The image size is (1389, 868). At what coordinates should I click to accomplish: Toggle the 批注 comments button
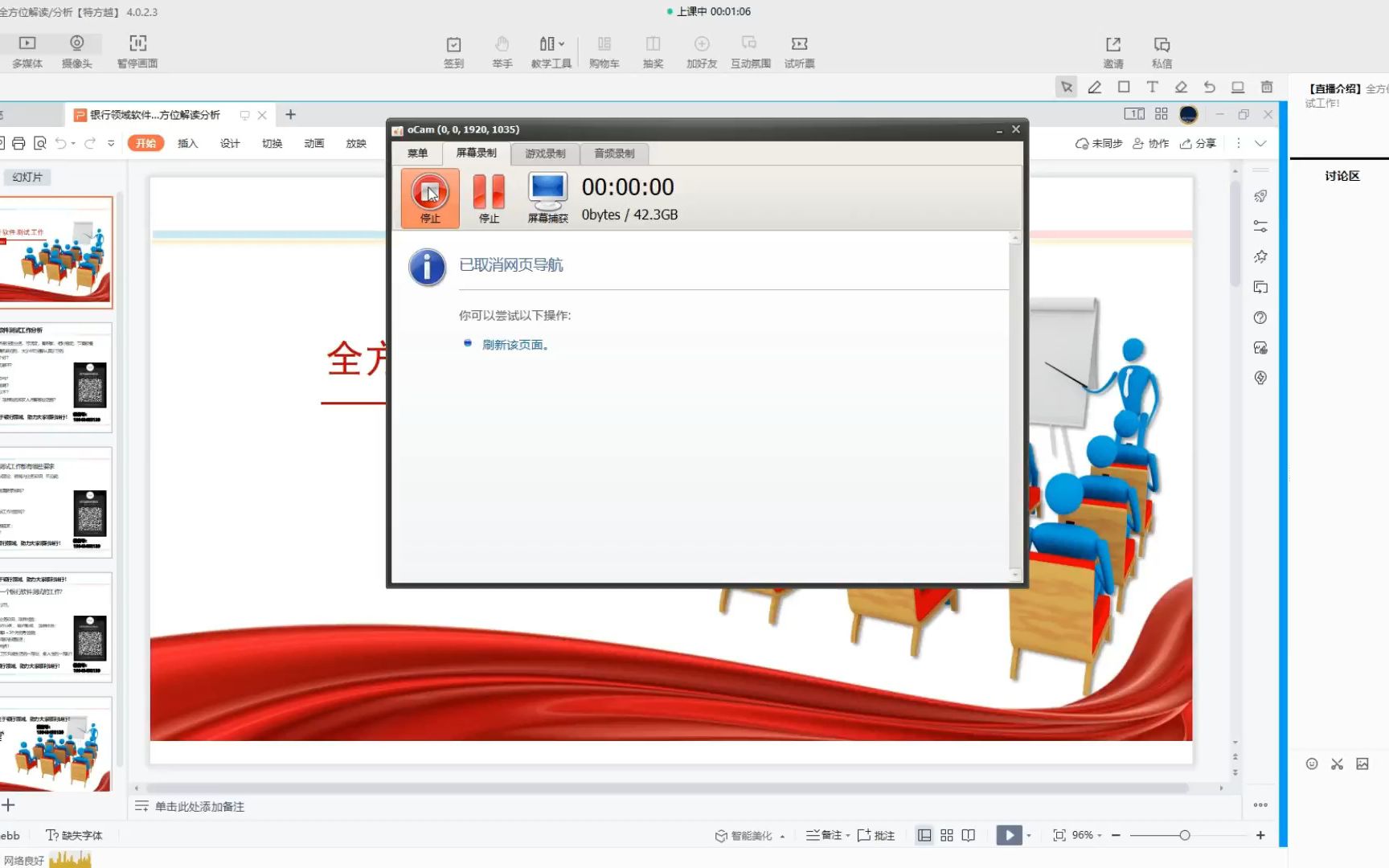[x=876, y=835]
